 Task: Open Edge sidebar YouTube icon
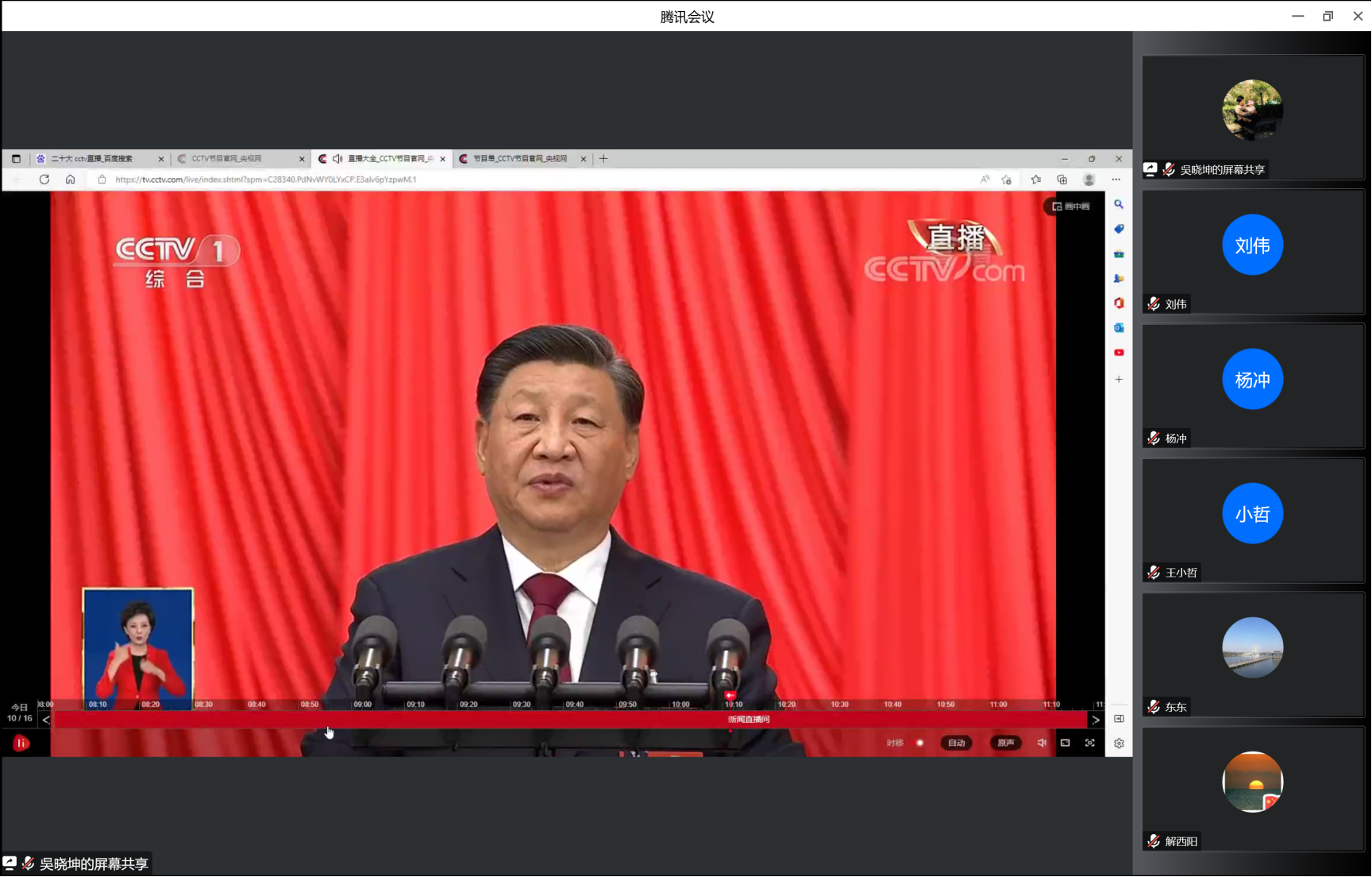(1119, 352)
